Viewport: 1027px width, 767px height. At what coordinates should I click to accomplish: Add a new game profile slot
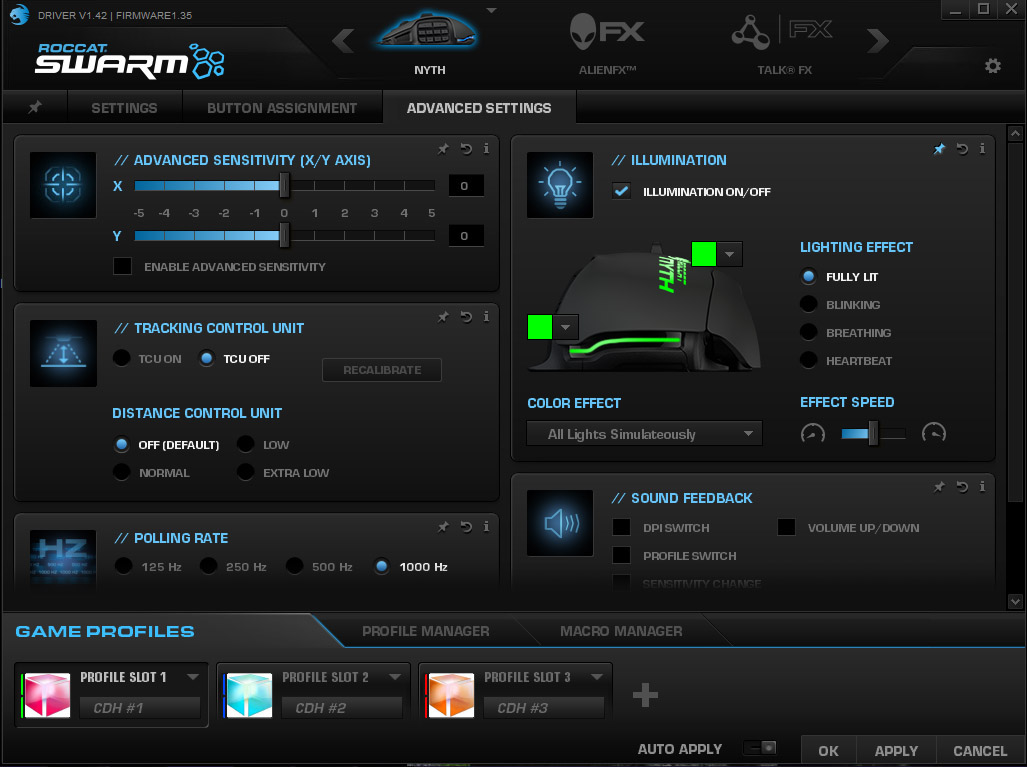pos(645,695)
